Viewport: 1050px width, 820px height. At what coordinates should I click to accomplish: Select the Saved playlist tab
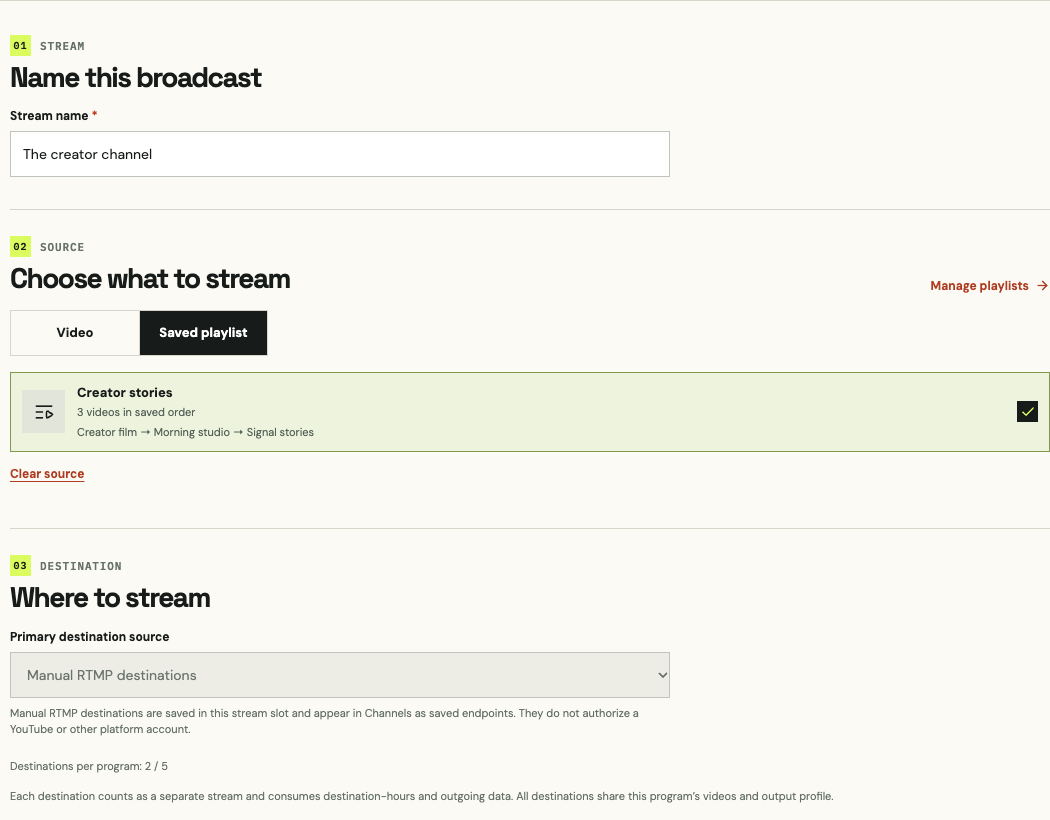tap(204, 333)
